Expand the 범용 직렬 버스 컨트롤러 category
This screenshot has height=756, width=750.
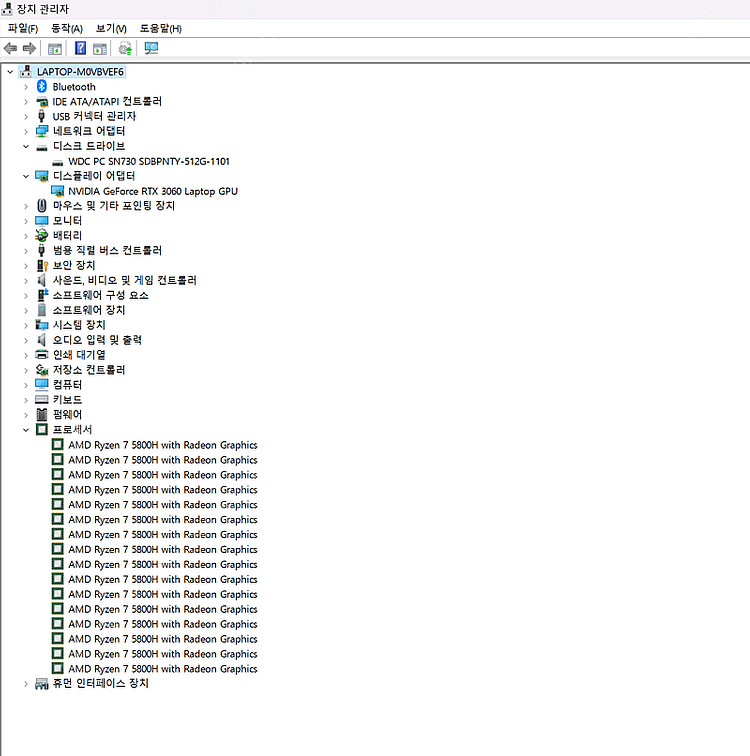(26, 251)
